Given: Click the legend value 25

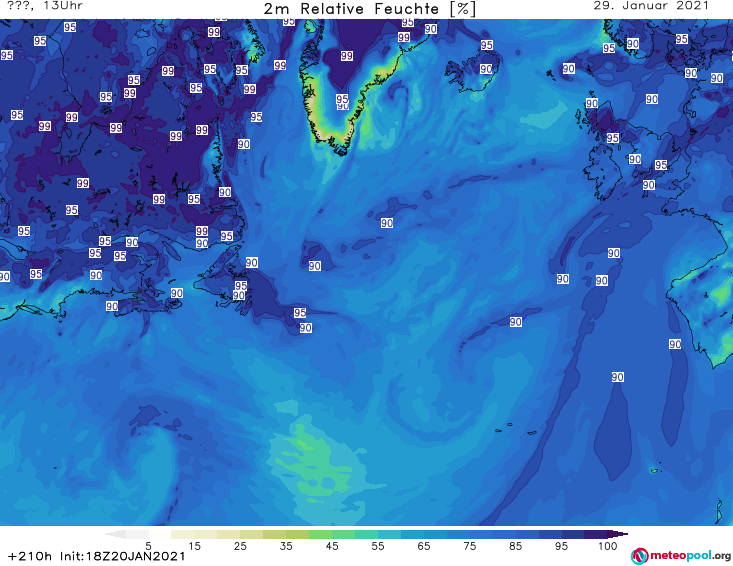Looking at the screenshot, I should pos(240,546).
